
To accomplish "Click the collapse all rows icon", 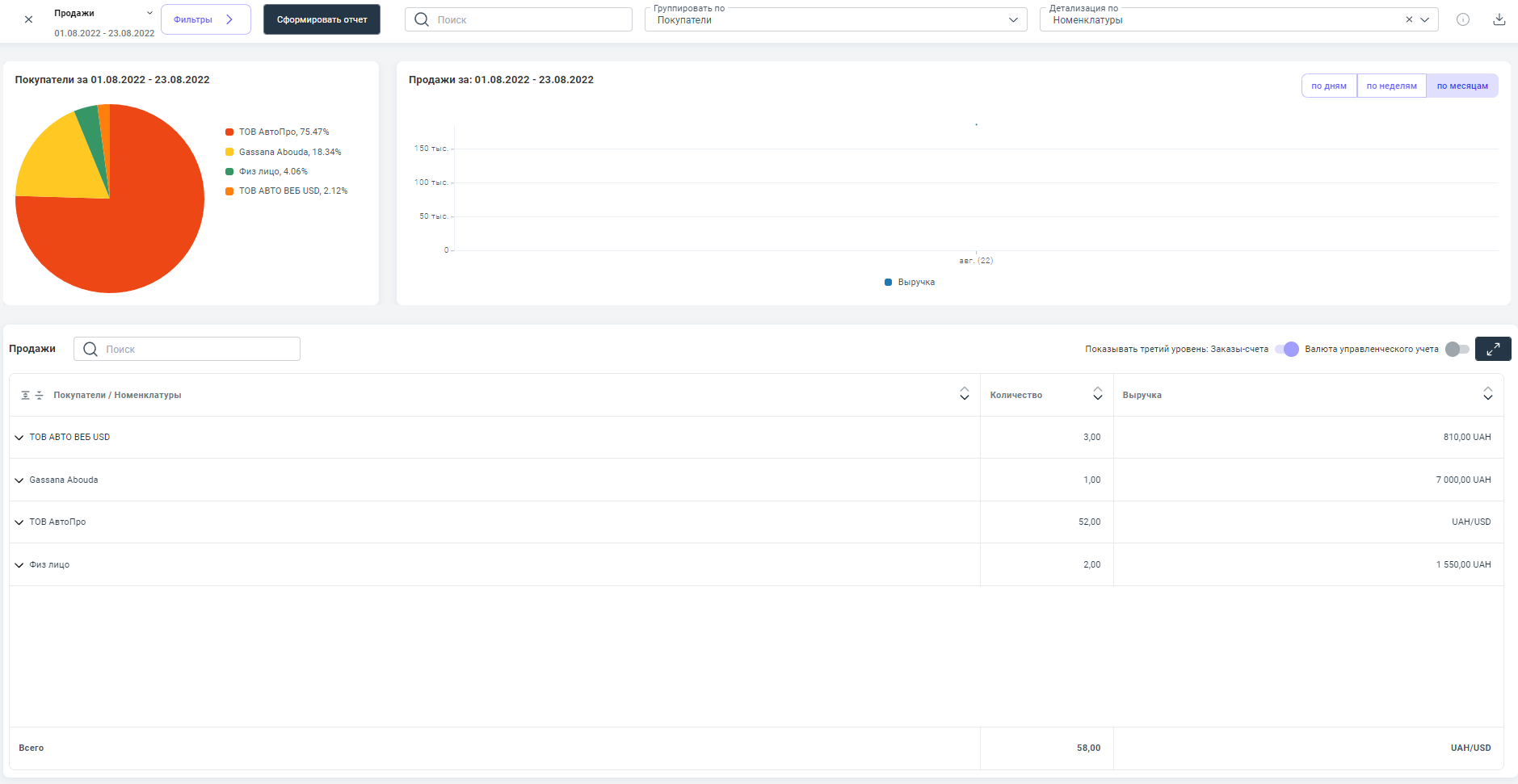I will click(39, 396).
